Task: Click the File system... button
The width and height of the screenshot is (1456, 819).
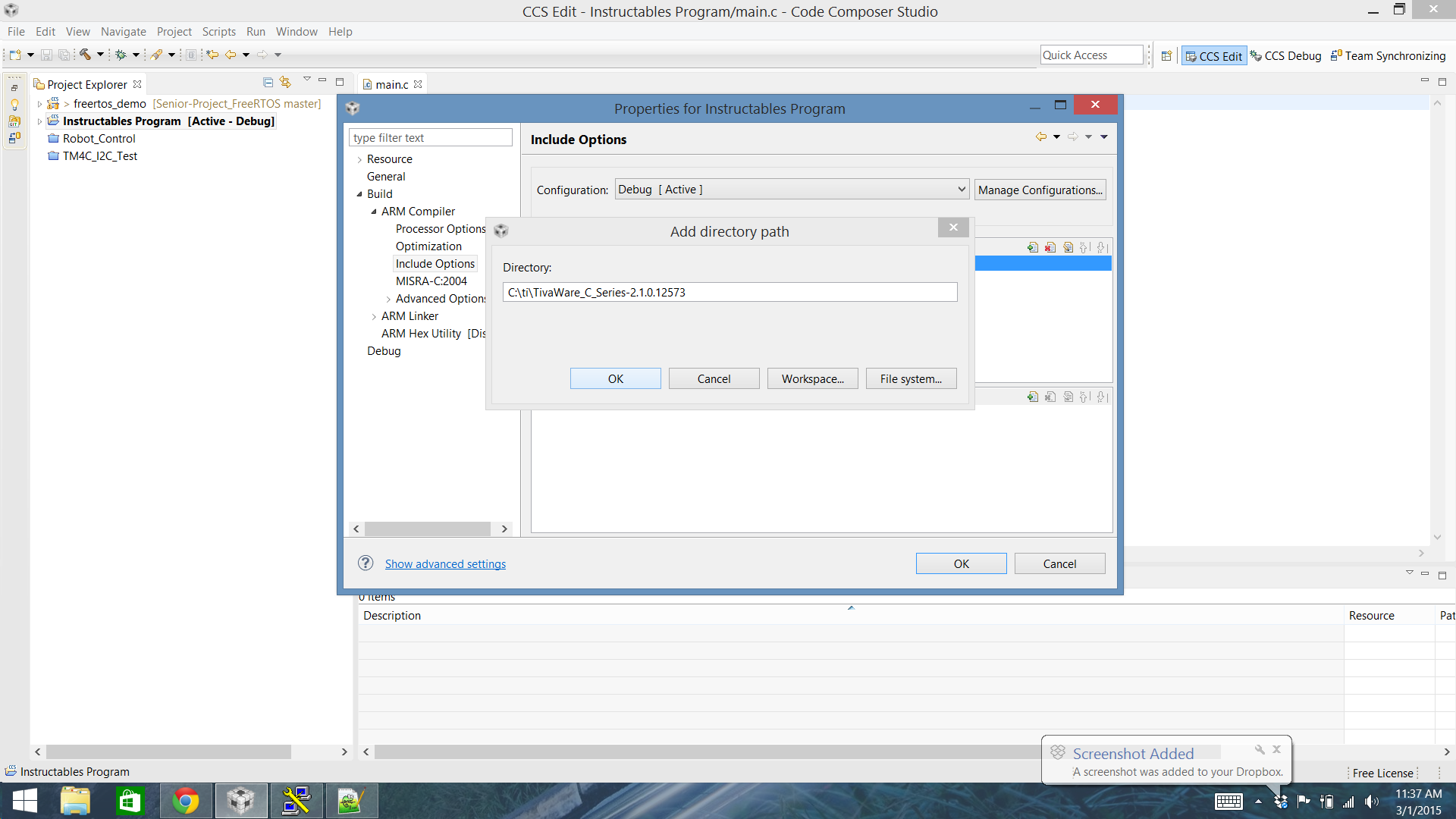Action: point(911,378)
